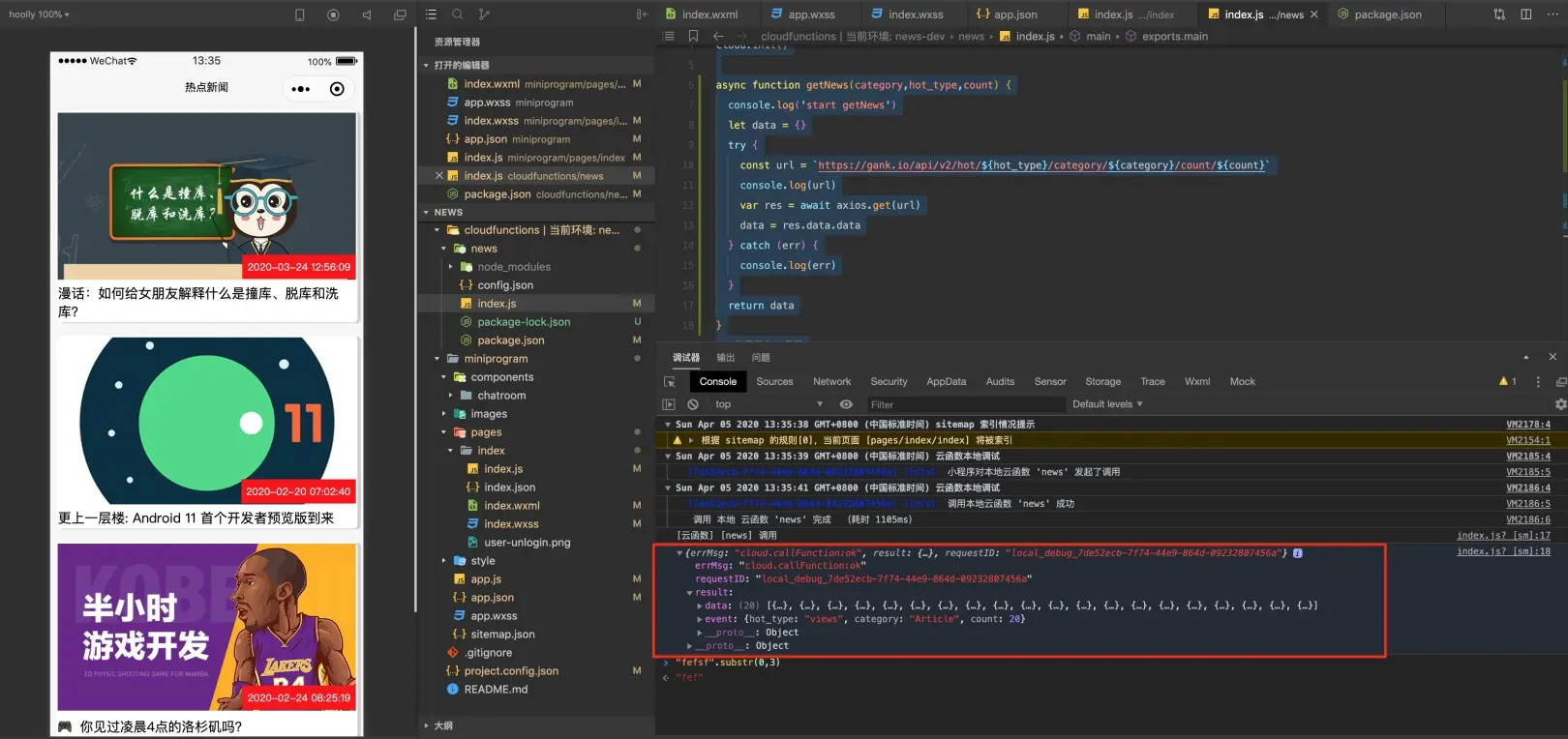The width and height of the screenshot is (1568, 739).
Task: Toggle the console sidebar panel icon
Action: (x=669, y=404)
